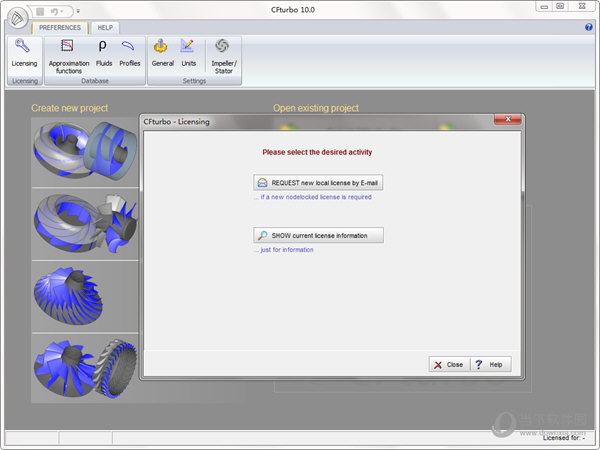Select the compressor with diffuser project thumbnail

click(x=85, y=368)
